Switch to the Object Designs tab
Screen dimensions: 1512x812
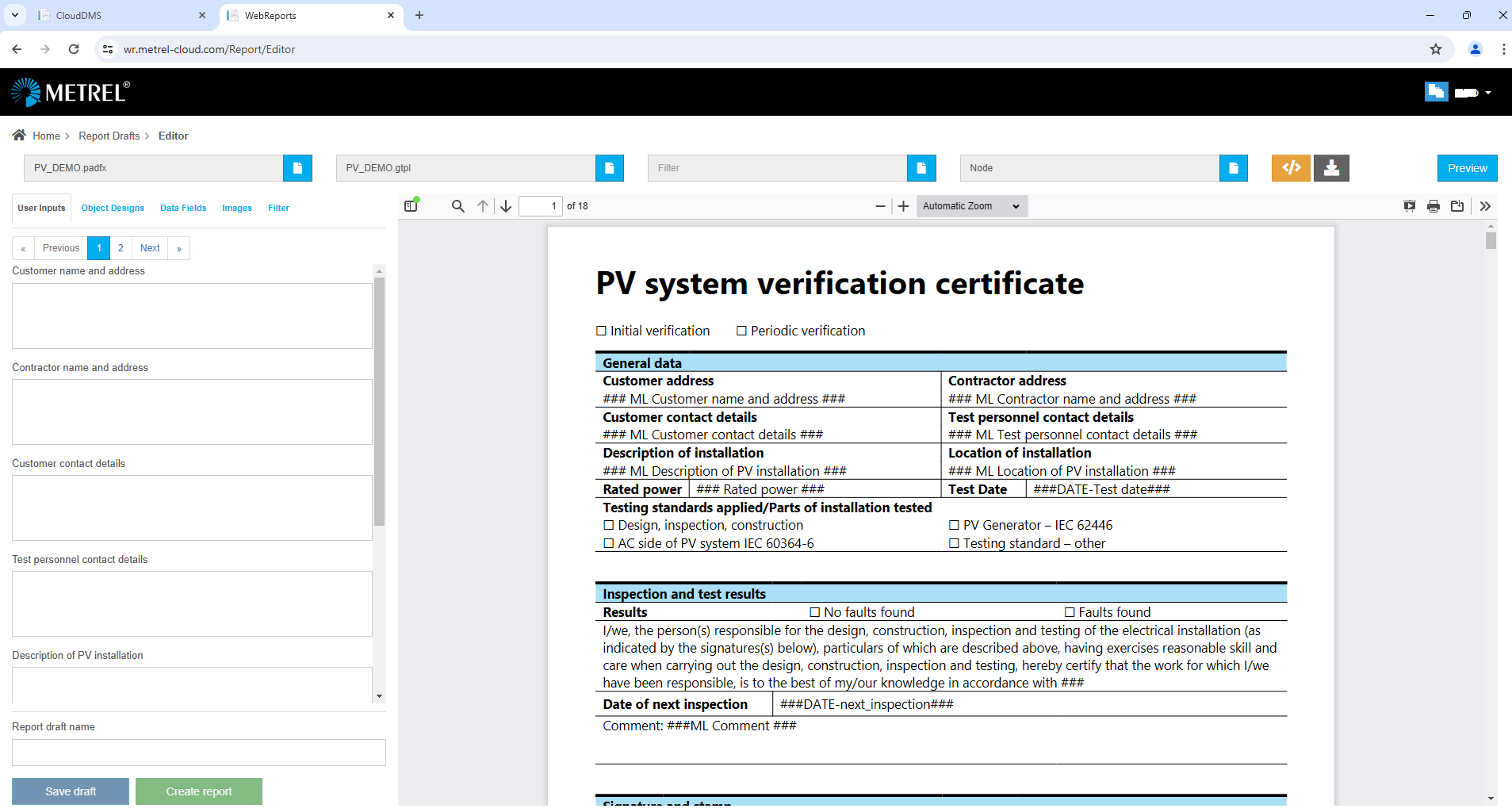[113, 208]
